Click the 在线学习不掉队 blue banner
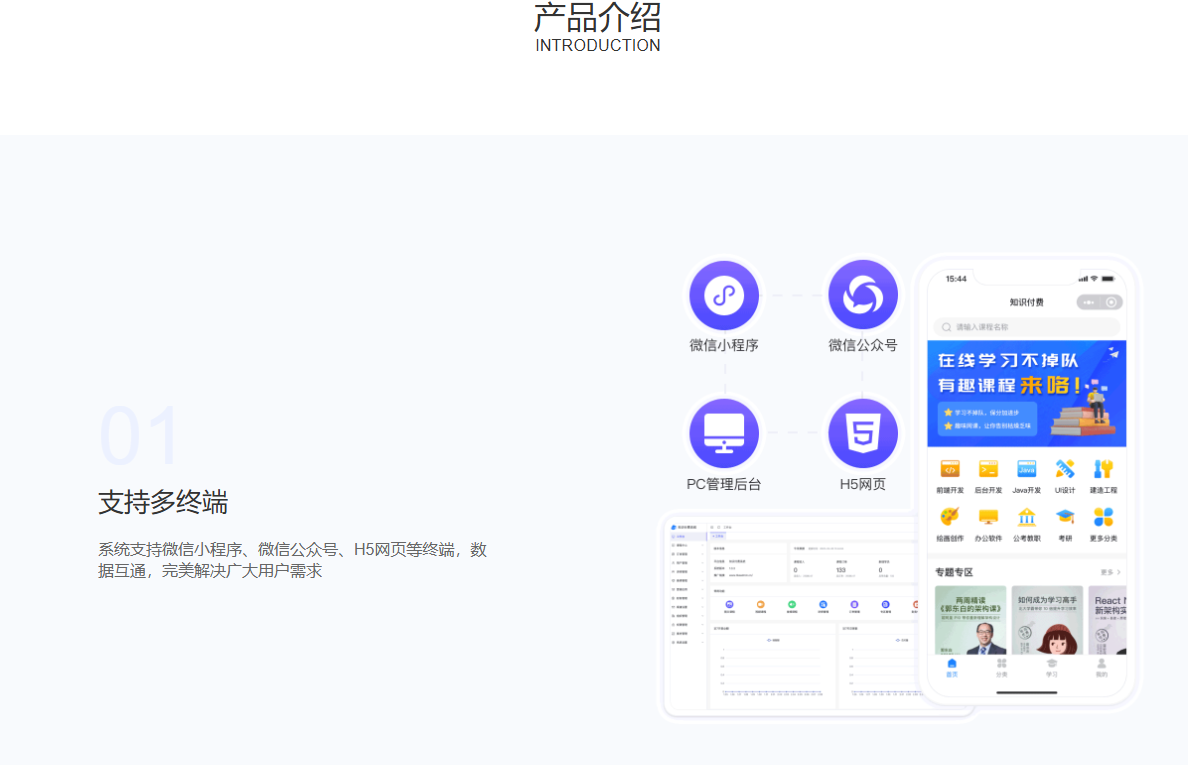Screen dimensions: 1188x765 coord(1026,393)
